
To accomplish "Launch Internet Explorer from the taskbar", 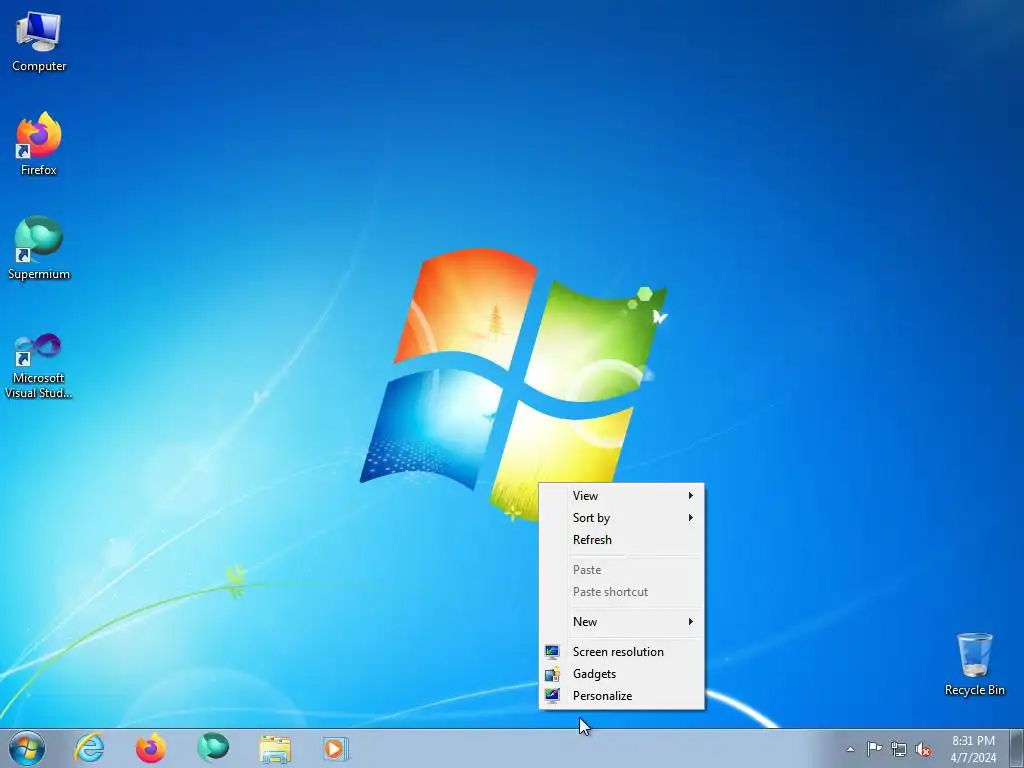I will (89, 748).
